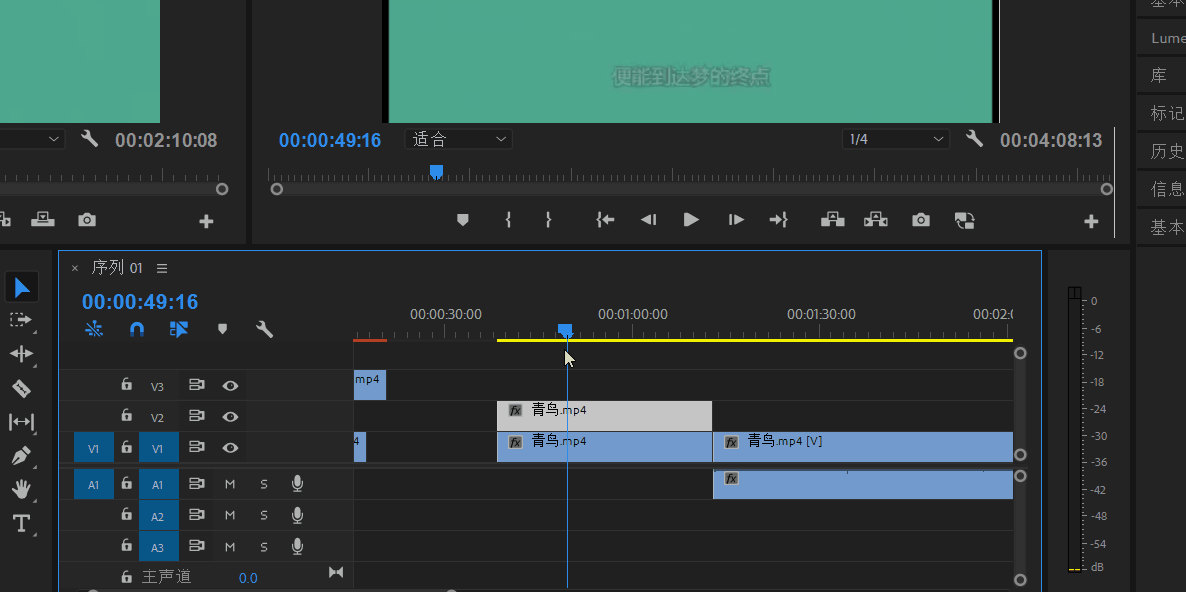Step back one frame
The image size is (1186, 592).
[x=648, y=220]
